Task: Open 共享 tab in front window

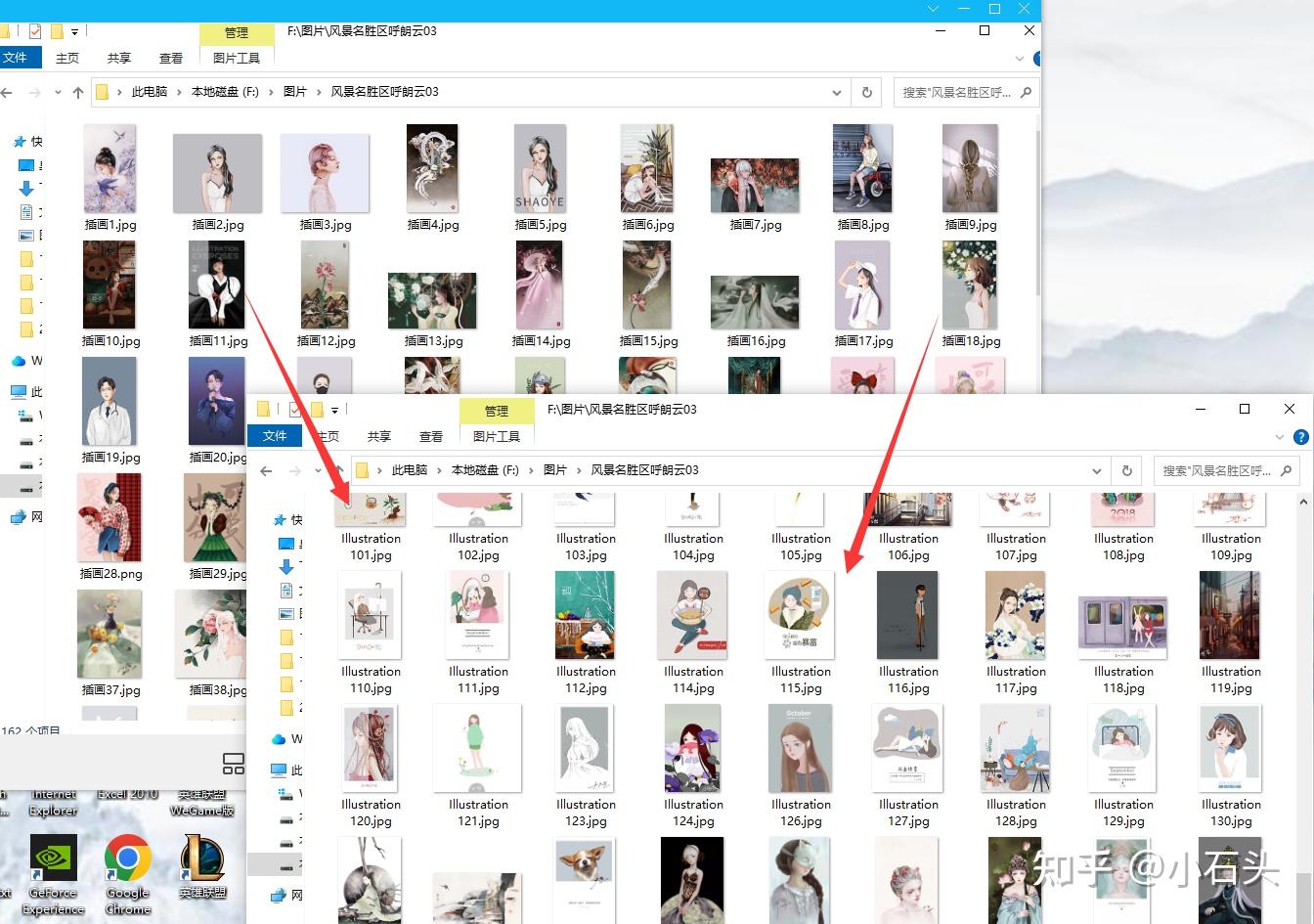Action: click(x=379, y=437)
